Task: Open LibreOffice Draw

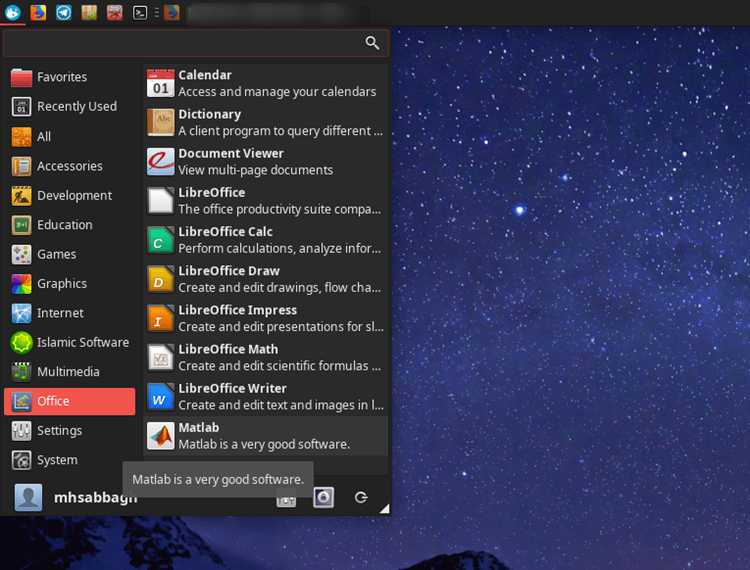Action: click(265, 279)
